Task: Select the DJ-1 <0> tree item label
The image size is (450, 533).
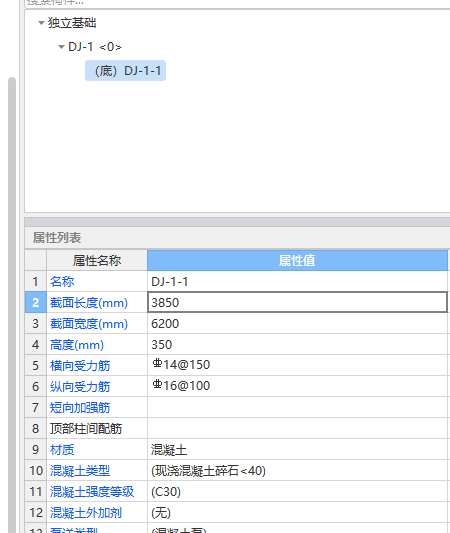Action: (95, 47)
